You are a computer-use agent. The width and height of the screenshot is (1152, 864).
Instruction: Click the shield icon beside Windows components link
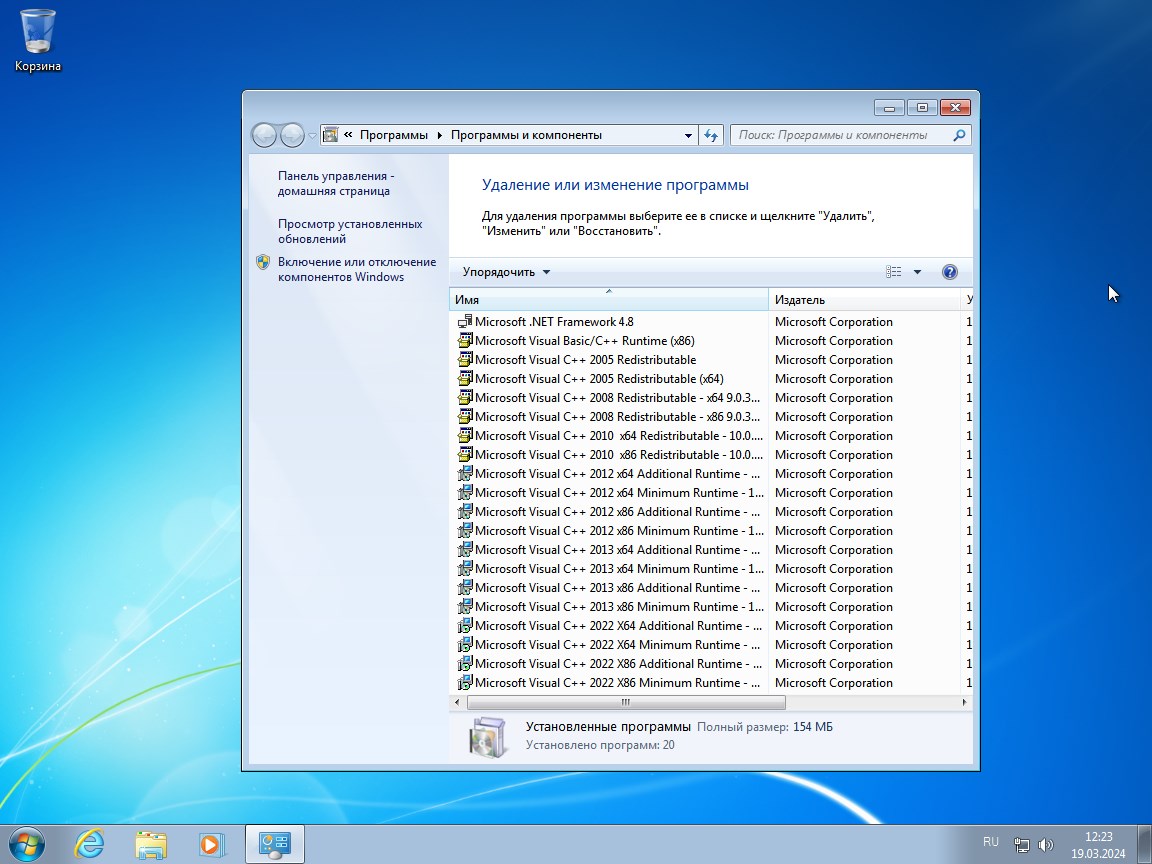(x=263, y=262)
